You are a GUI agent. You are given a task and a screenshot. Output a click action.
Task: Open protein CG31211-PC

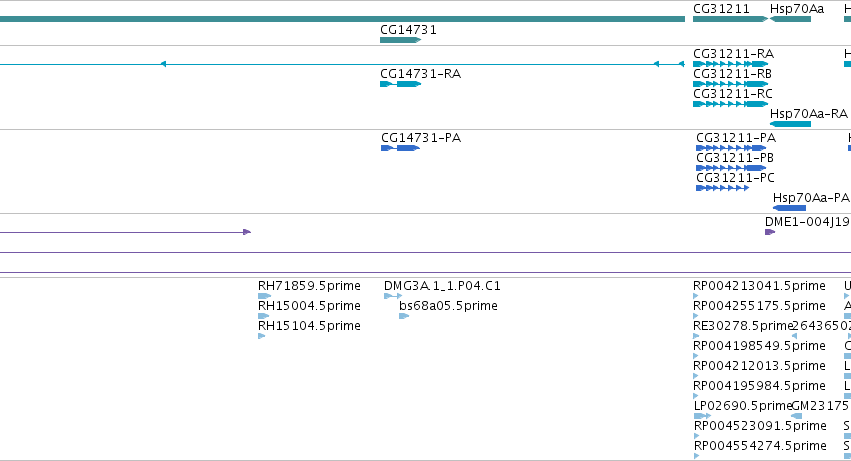click(x=722, y=188)
